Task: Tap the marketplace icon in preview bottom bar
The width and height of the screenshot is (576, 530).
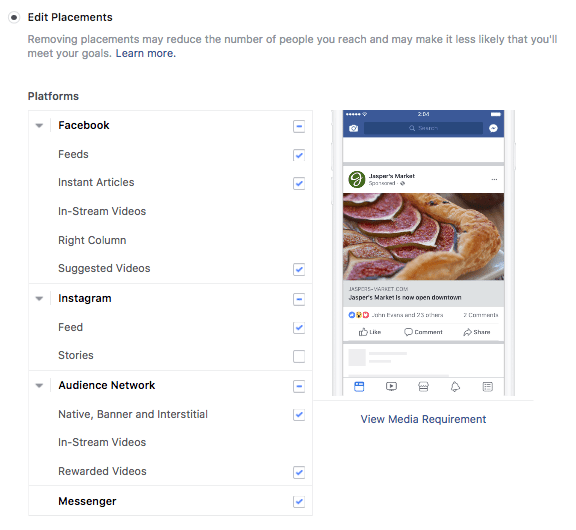Action: tap(423, 386)
